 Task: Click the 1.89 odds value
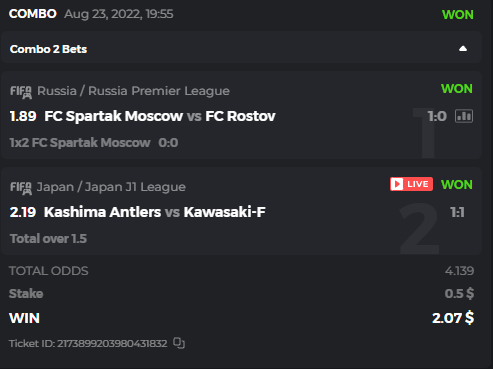point(23,116)
